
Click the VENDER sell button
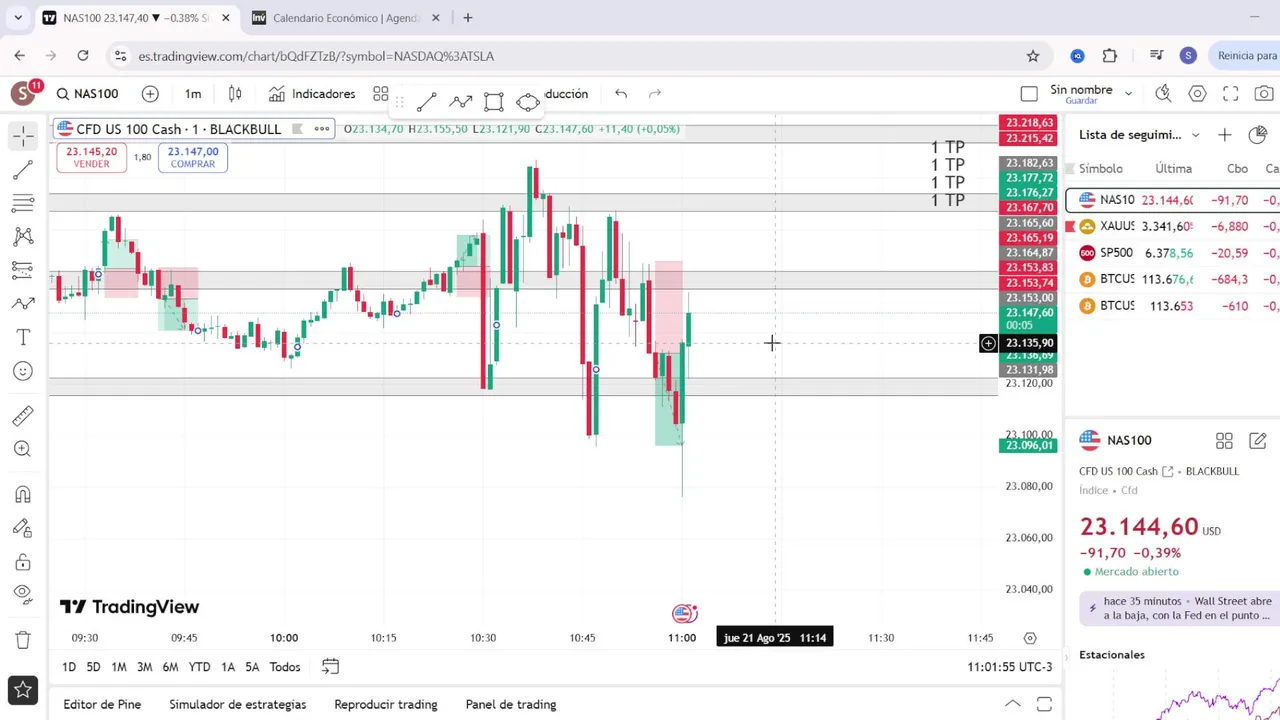[x=91, y=157]
